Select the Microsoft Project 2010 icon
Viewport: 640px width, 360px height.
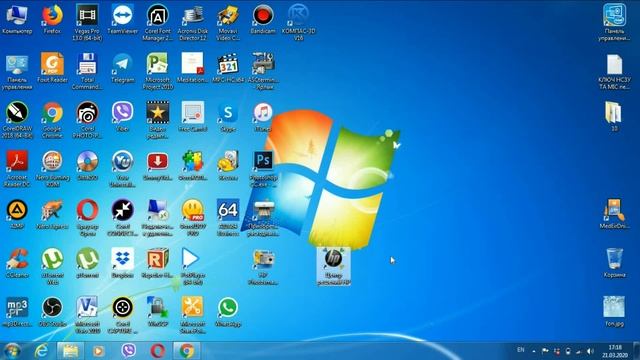[158, 71]
